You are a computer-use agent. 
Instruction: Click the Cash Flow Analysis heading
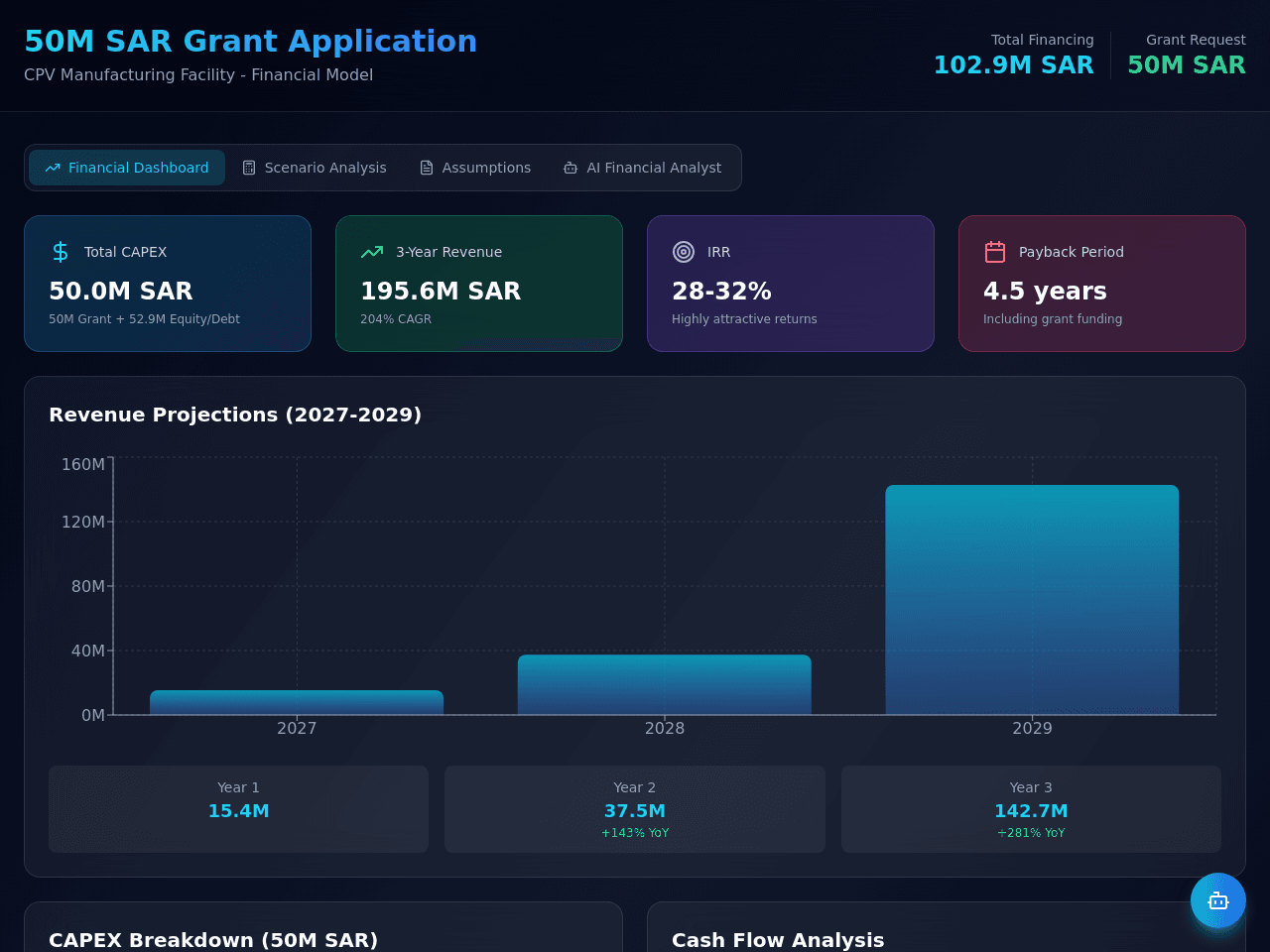coord(778,940)
